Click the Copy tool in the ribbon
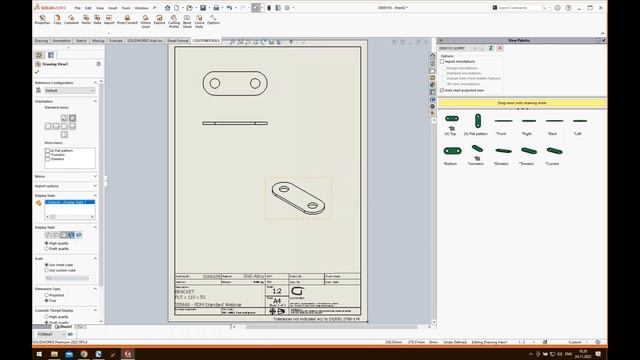The height and width of the screenshot is (360, 640). pyautogui.click(x=57, y=20)
